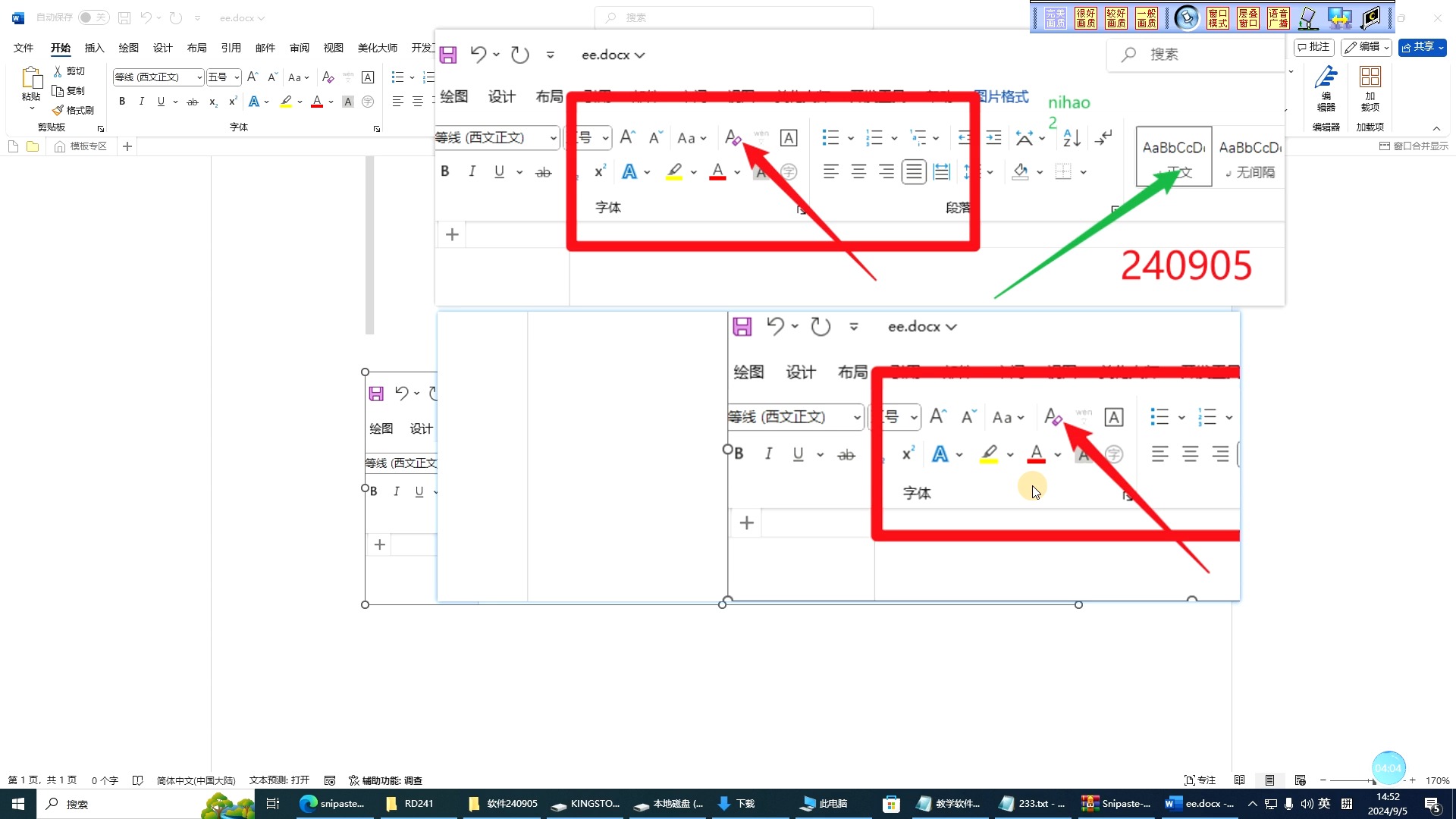Click the 批注 (Comments) button

tap(1313, 47)
